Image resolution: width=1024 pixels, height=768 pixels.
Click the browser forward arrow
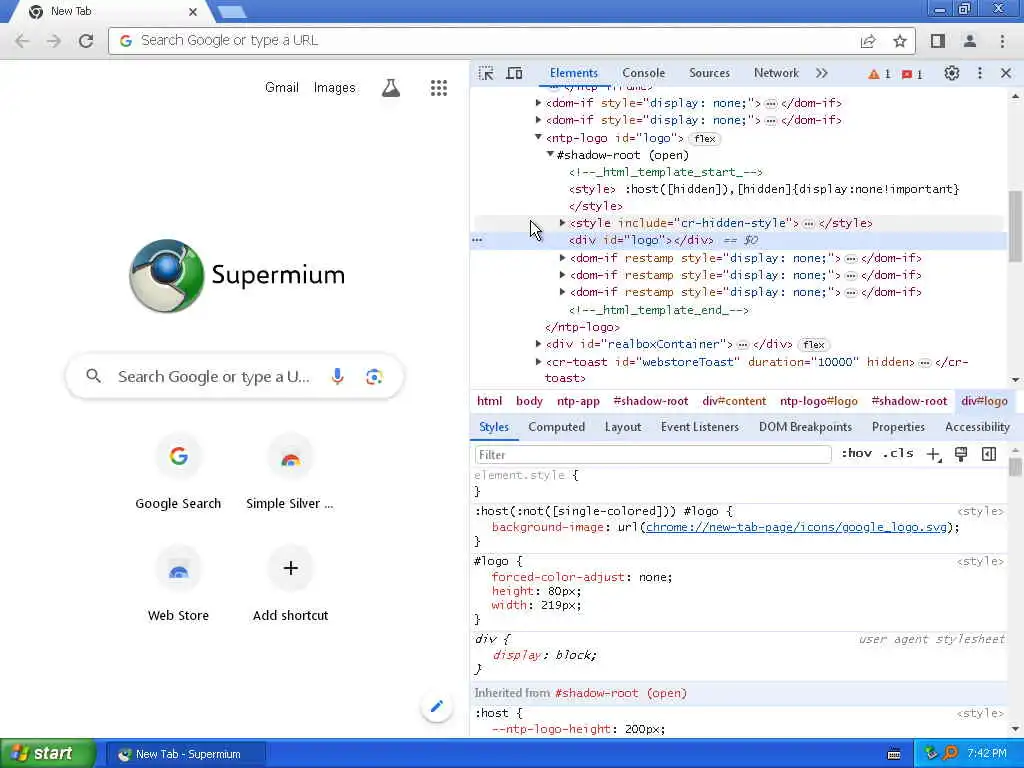(54, 41)
